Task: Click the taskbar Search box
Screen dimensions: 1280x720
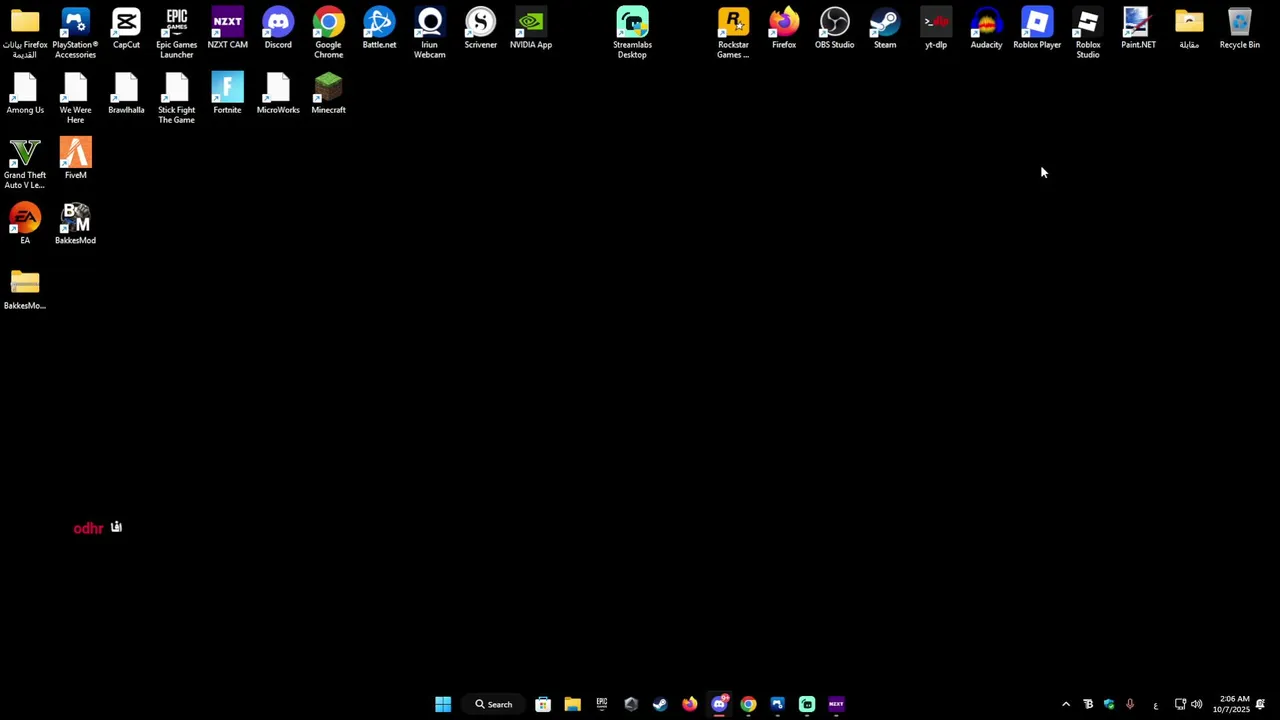Action: [494, 704]
